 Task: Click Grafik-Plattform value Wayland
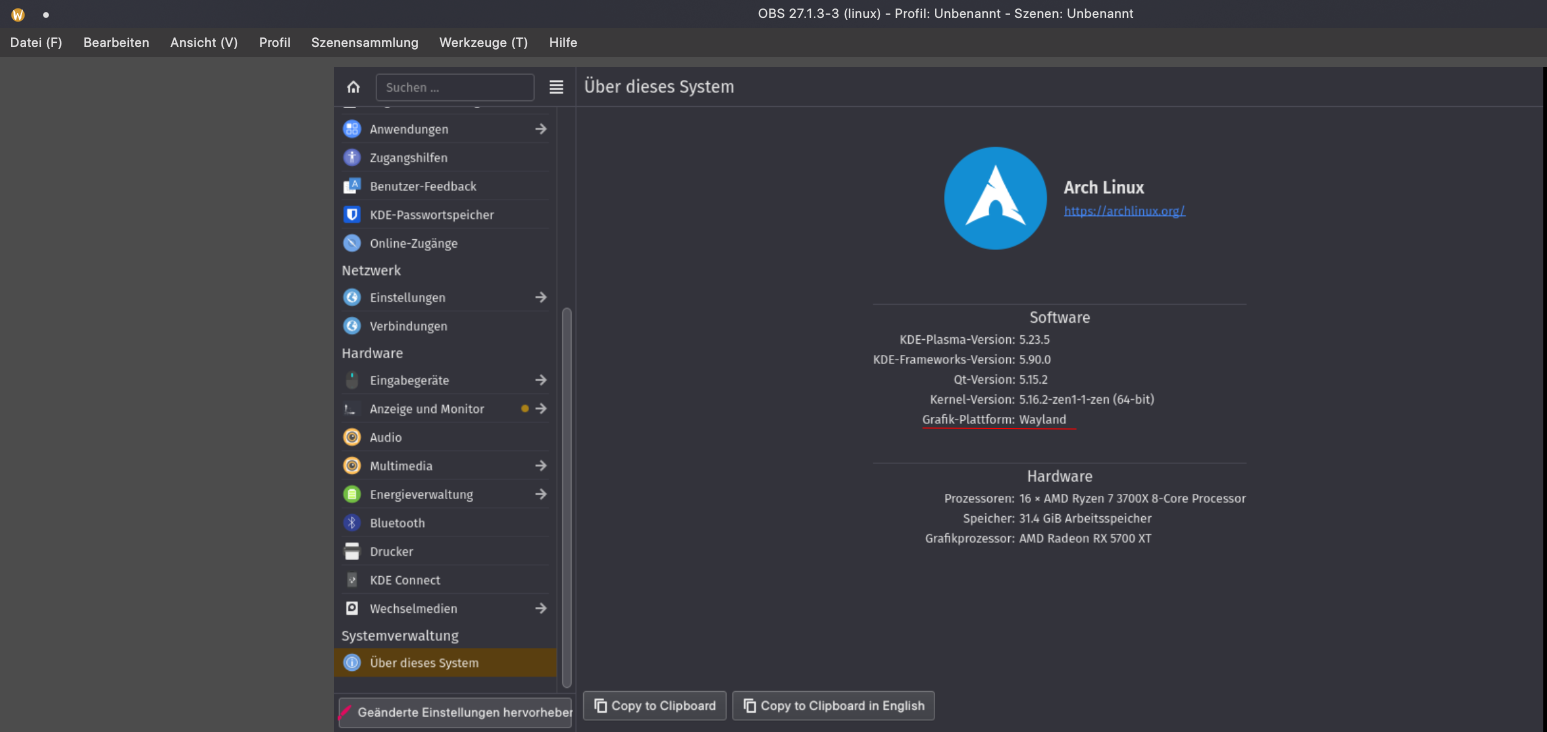point(1043,419)
